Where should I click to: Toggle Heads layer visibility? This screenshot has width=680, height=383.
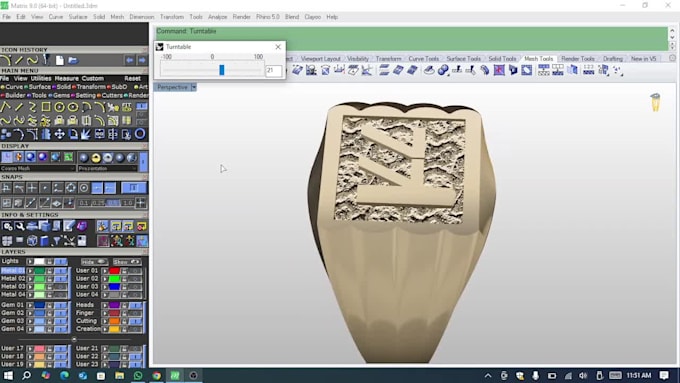pyautogui.click(x=135, y=305)
